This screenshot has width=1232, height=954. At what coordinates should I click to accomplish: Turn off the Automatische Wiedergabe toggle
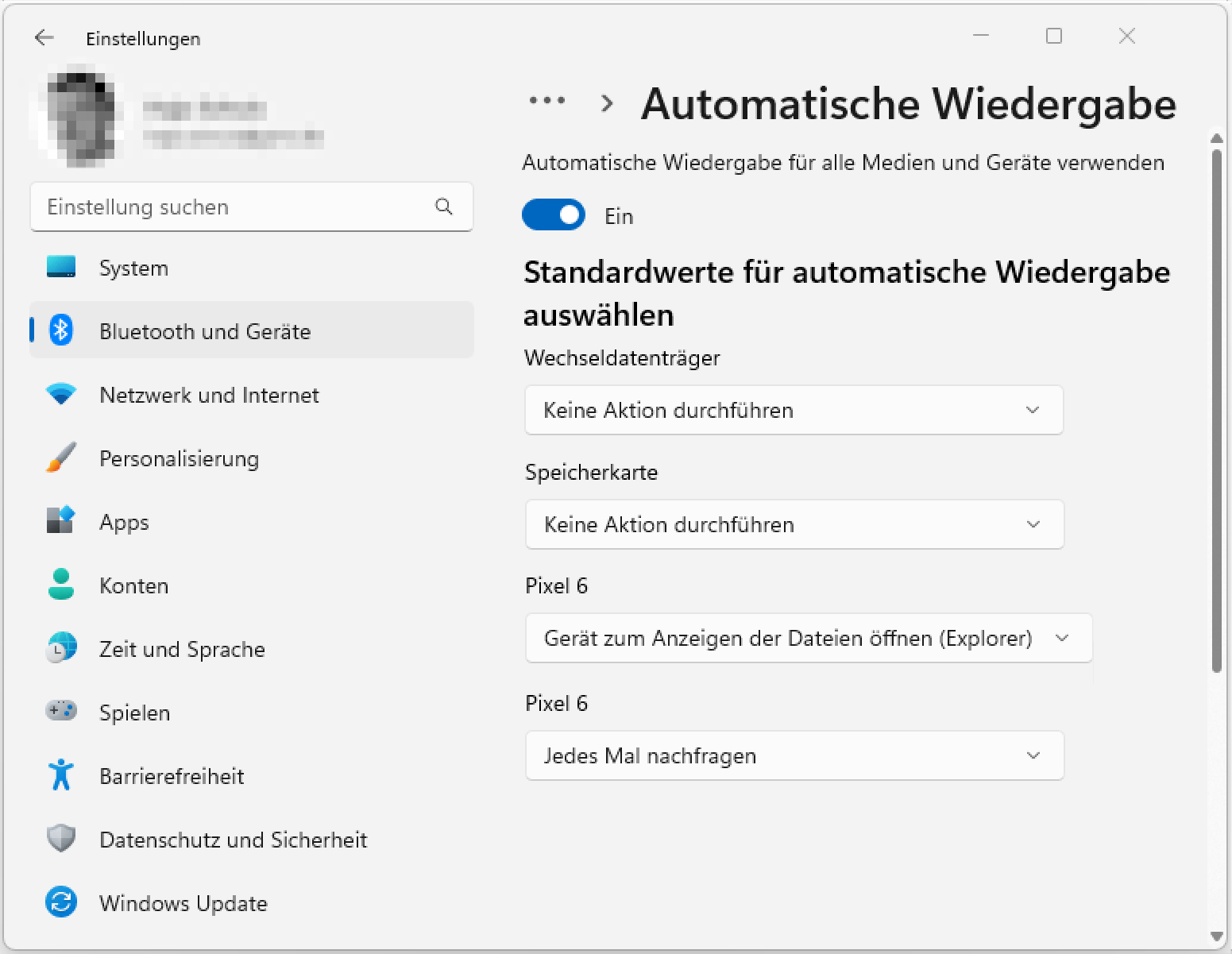(554, 215)
